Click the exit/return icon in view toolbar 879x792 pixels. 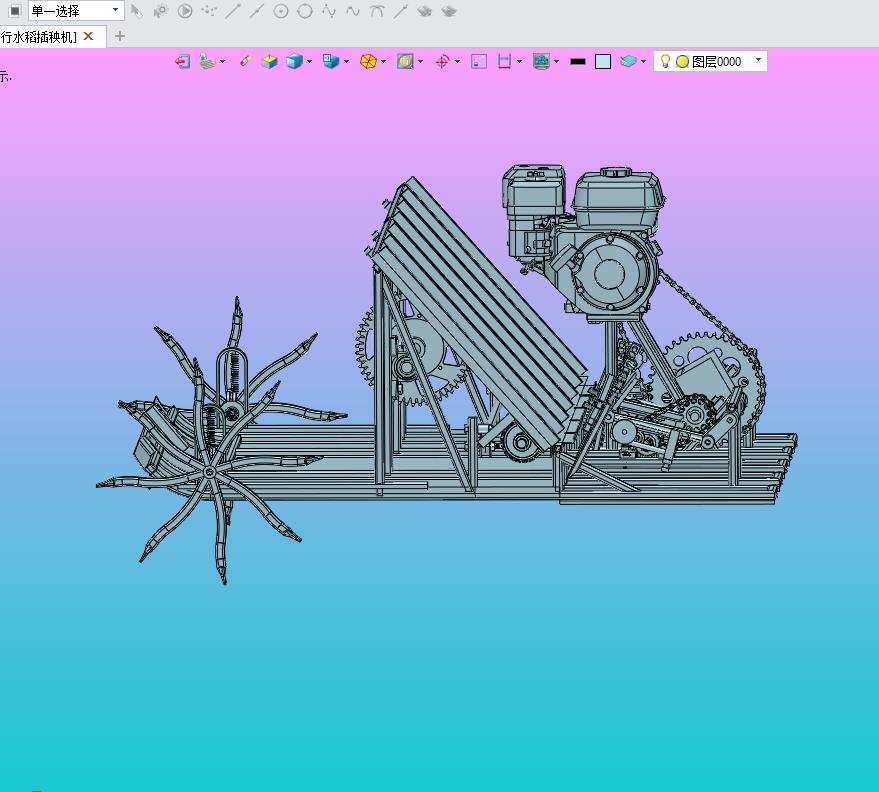point(182,61)
